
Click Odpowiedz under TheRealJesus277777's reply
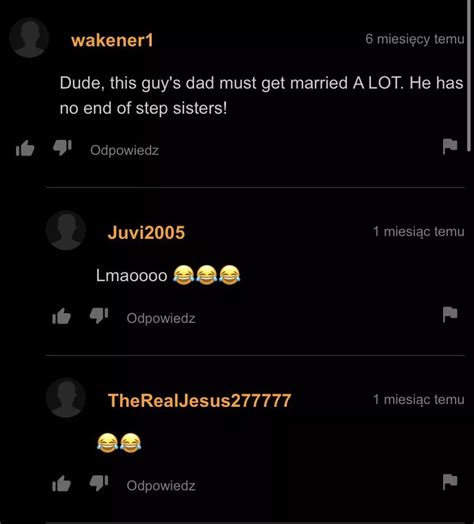(x=161, y=486)
